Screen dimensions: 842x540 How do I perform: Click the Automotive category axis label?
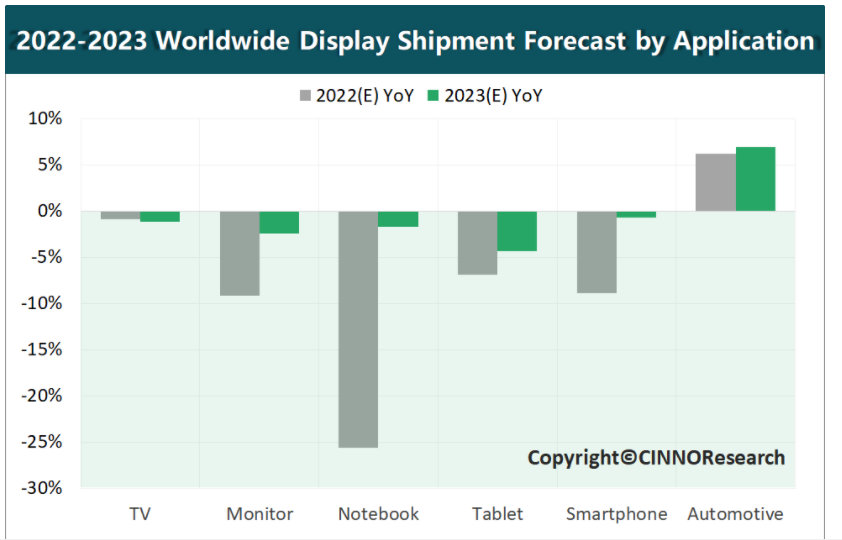(x=735, y=514)
